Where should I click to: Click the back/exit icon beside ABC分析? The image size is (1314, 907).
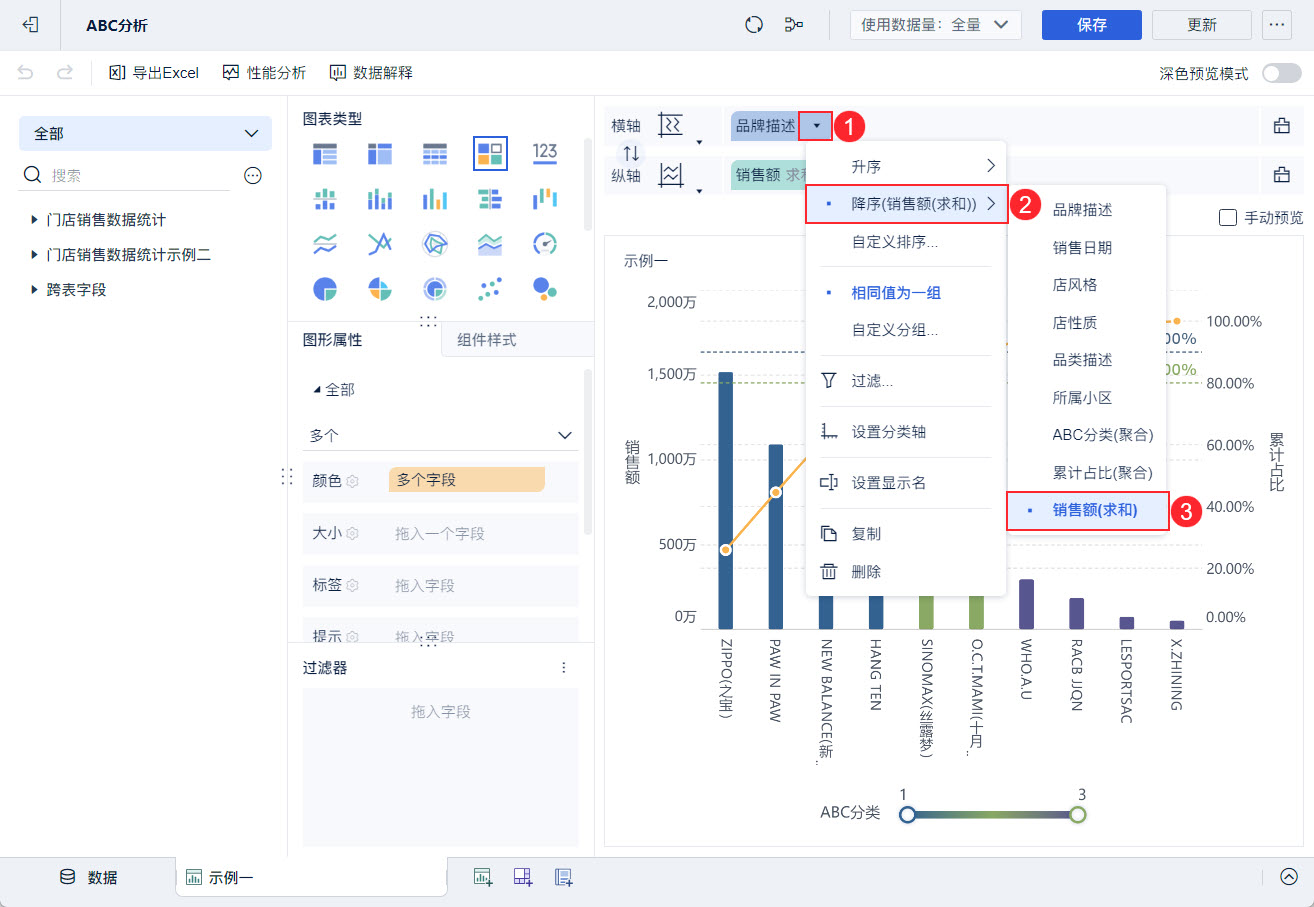point(31,25)
